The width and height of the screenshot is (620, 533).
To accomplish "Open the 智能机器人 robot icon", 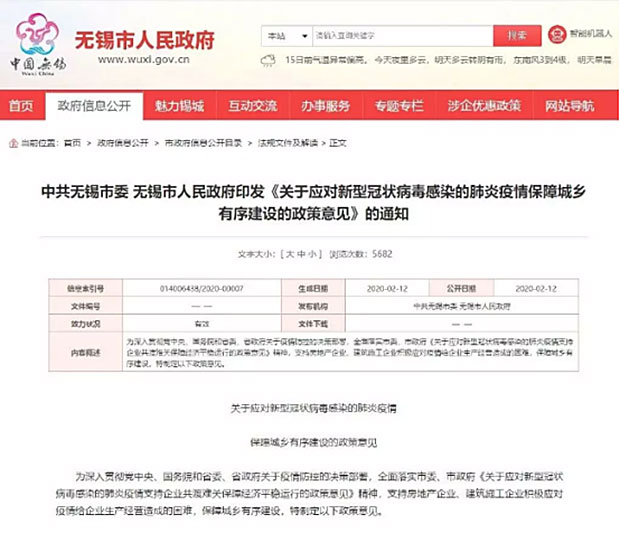I will coord(557,34).
